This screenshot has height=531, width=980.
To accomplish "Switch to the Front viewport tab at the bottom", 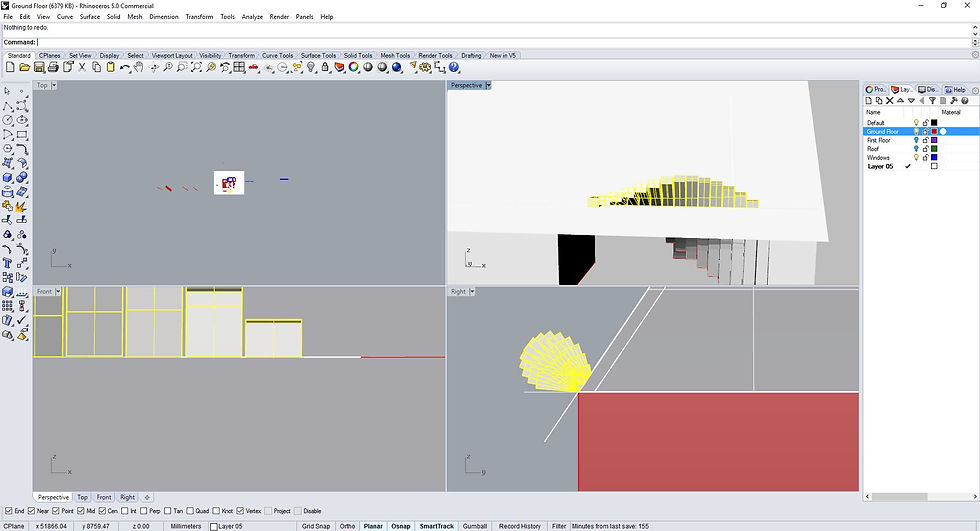I will point(104,497).
